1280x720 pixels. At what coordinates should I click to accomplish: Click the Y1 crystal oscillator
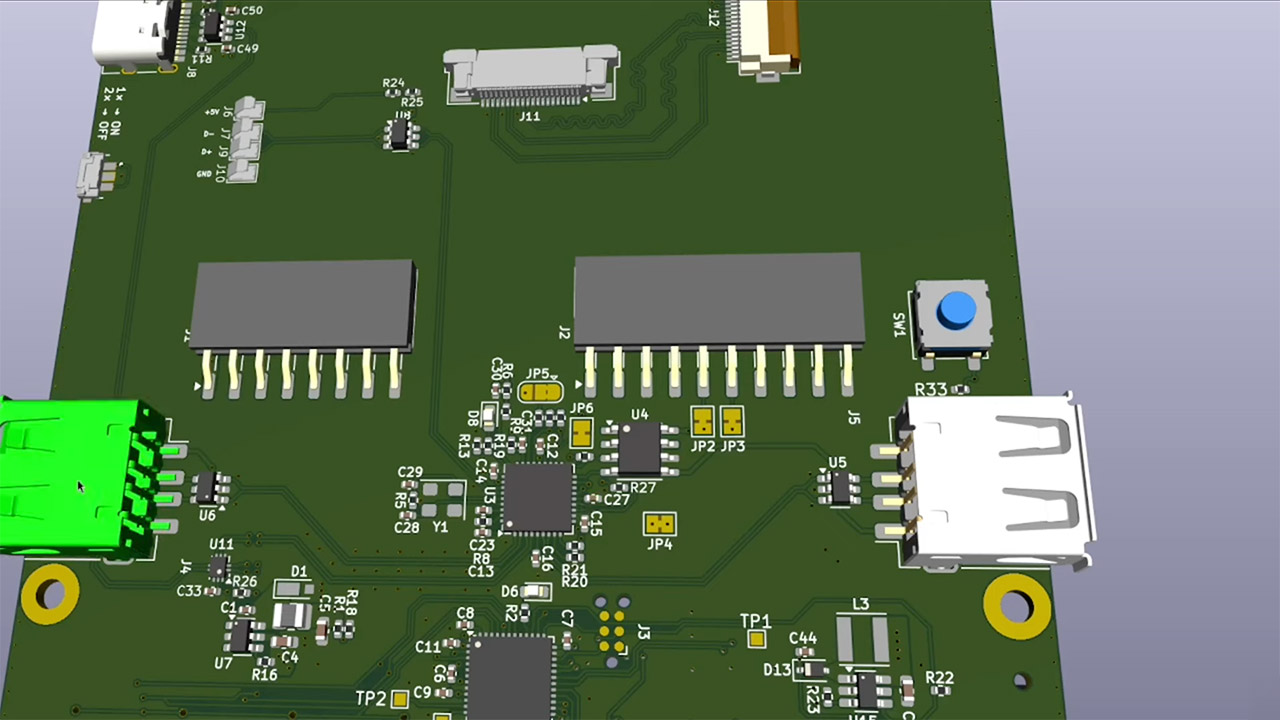443,500
